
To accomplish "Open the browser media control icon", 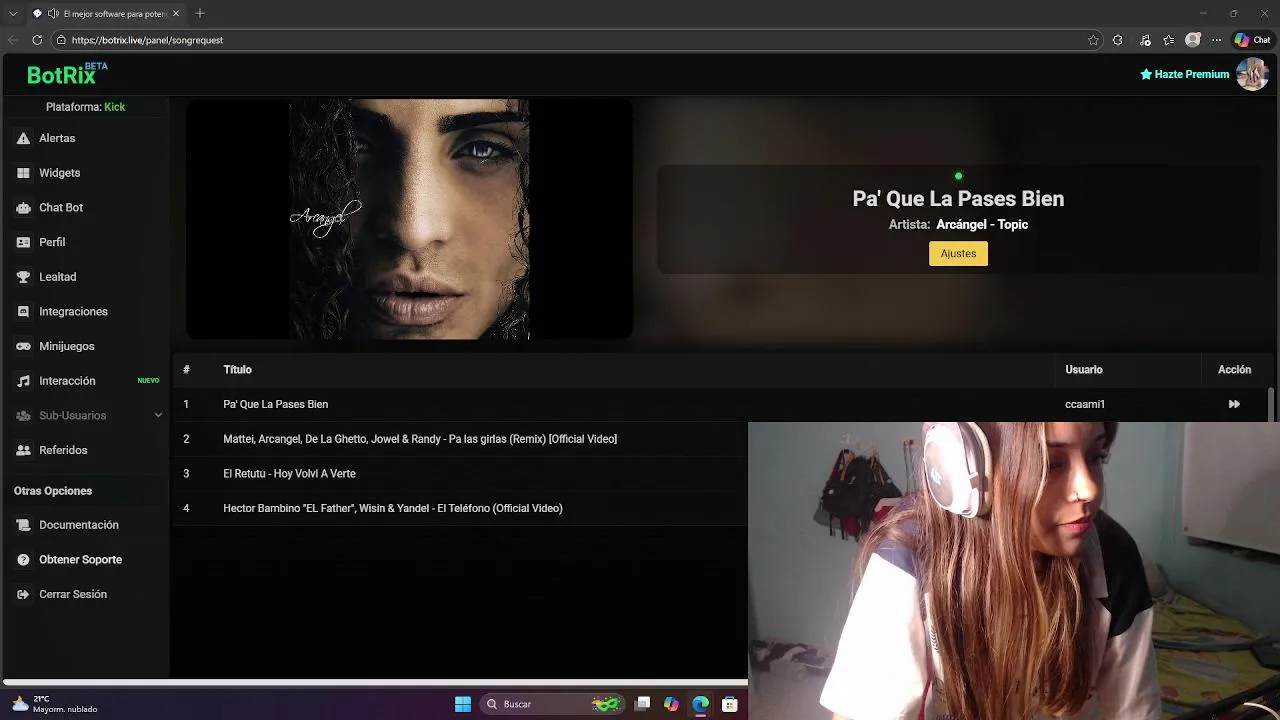I will 1145,40.
